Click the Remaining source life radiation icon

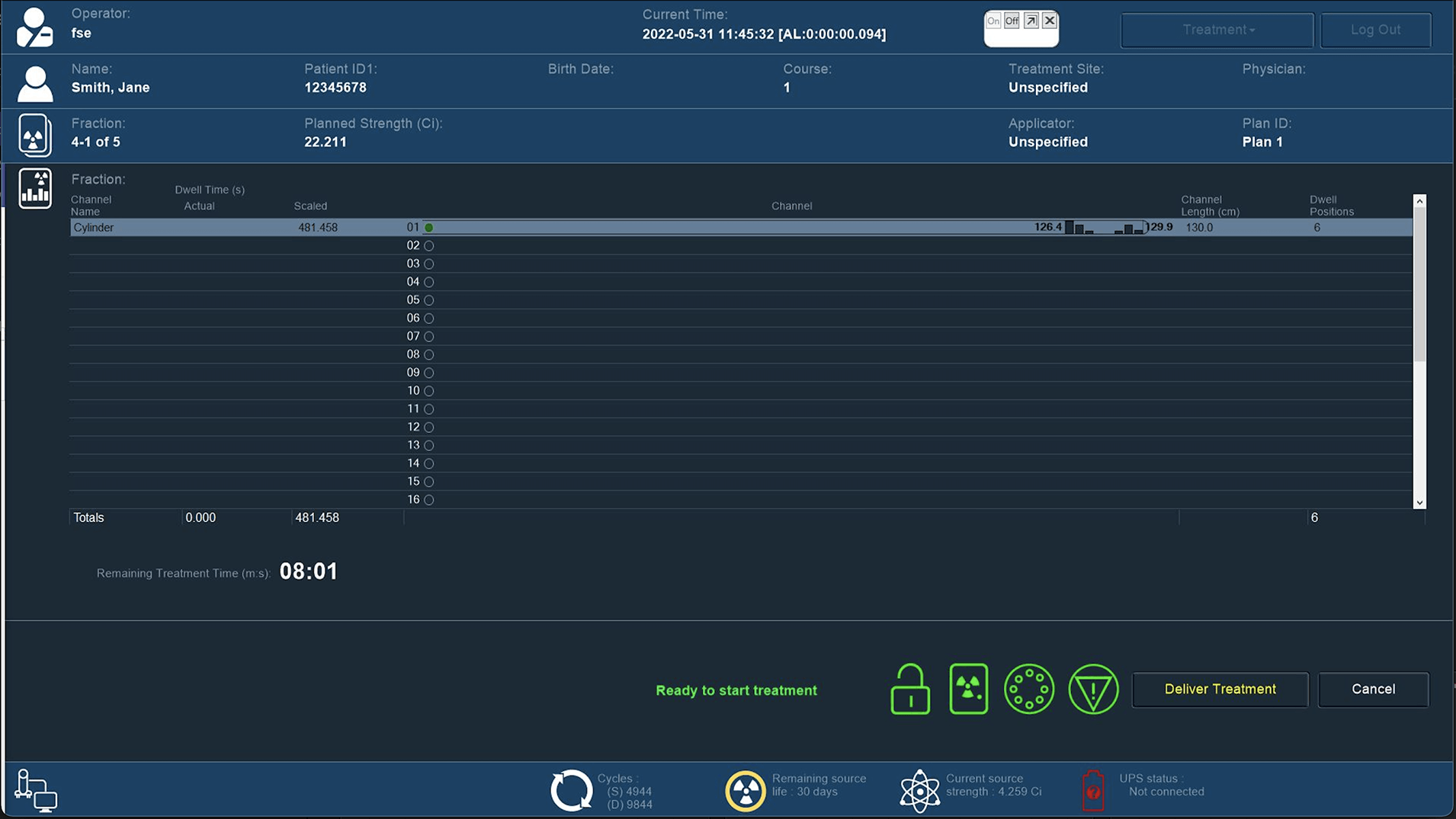tap(745, 791)
